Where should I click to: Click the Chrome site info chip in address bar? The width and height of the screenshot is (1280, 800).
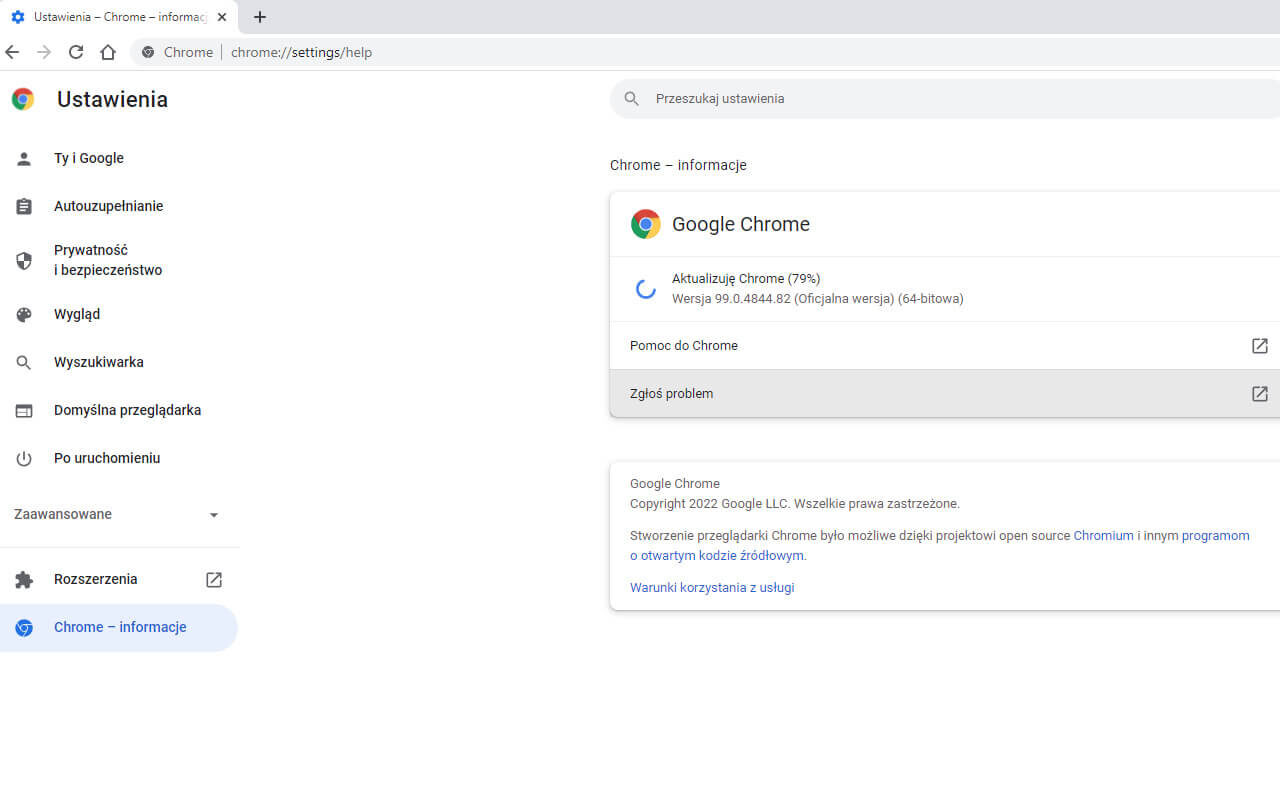[178, 52]
